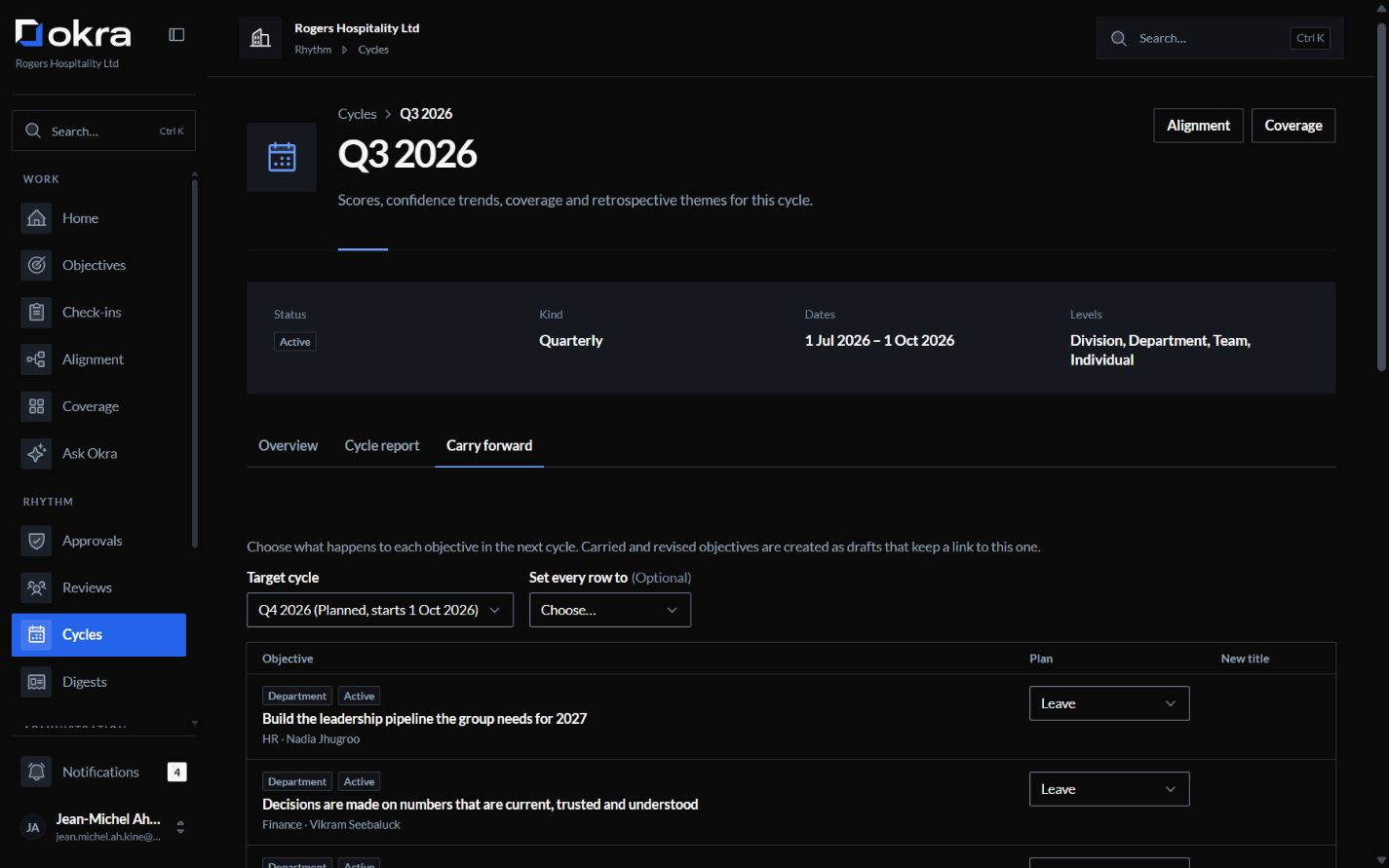Switch to the Cycle report tab
The width and height of the screenshot is (1389, 868).
pyautogui.click(x=382, y=445)
